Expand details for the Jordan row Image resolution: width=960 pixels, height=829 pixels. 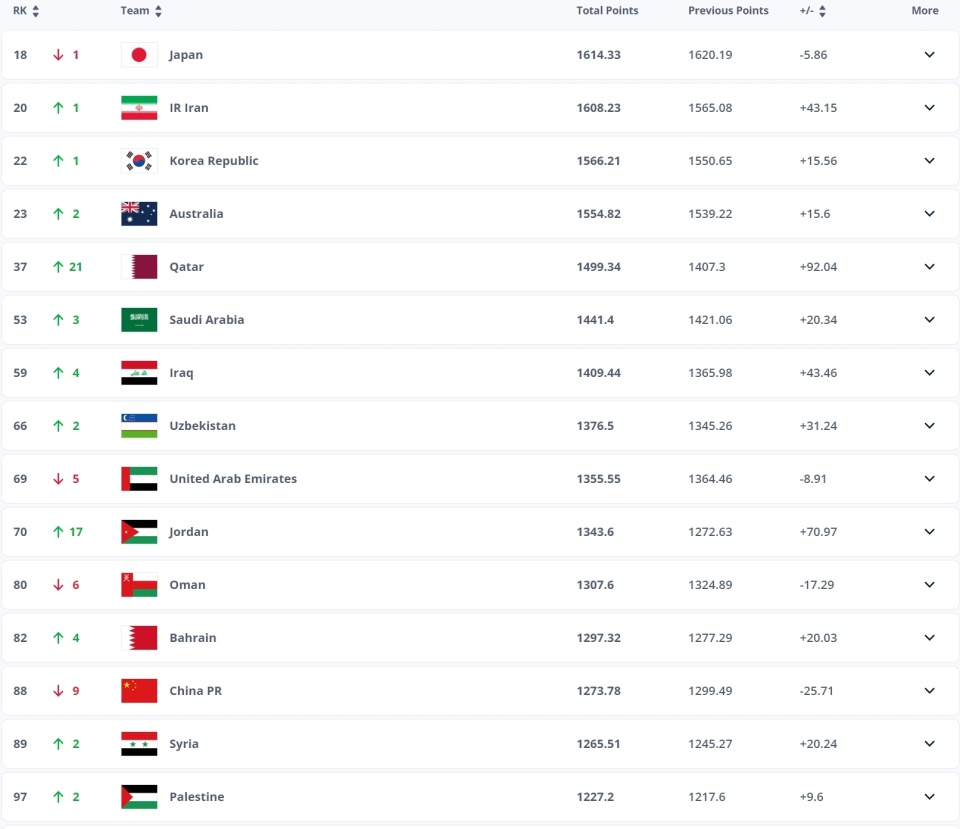929,531
